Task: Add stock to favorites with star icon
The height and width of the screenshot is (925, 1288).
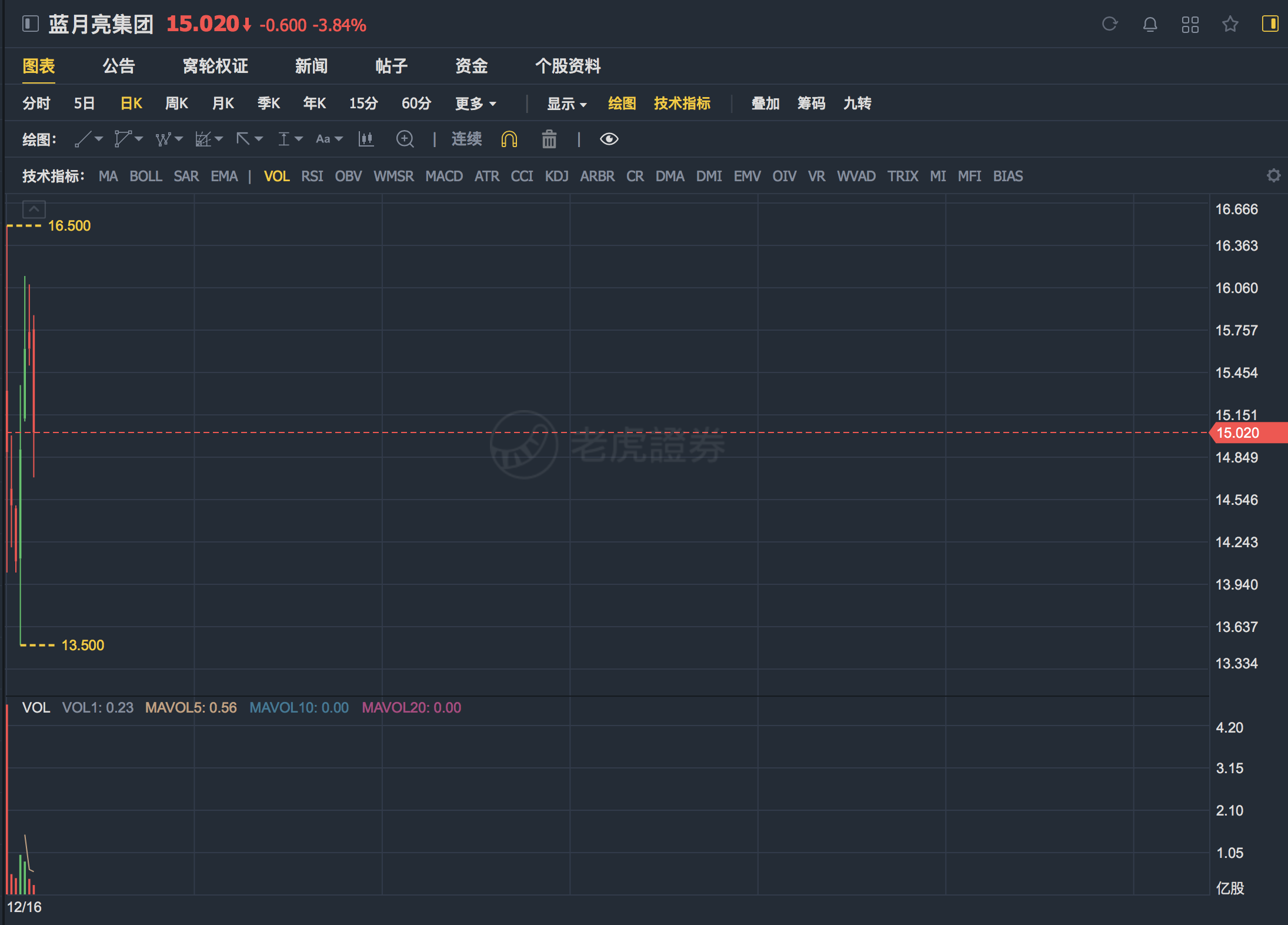Action: click(x=1230, y=24)
